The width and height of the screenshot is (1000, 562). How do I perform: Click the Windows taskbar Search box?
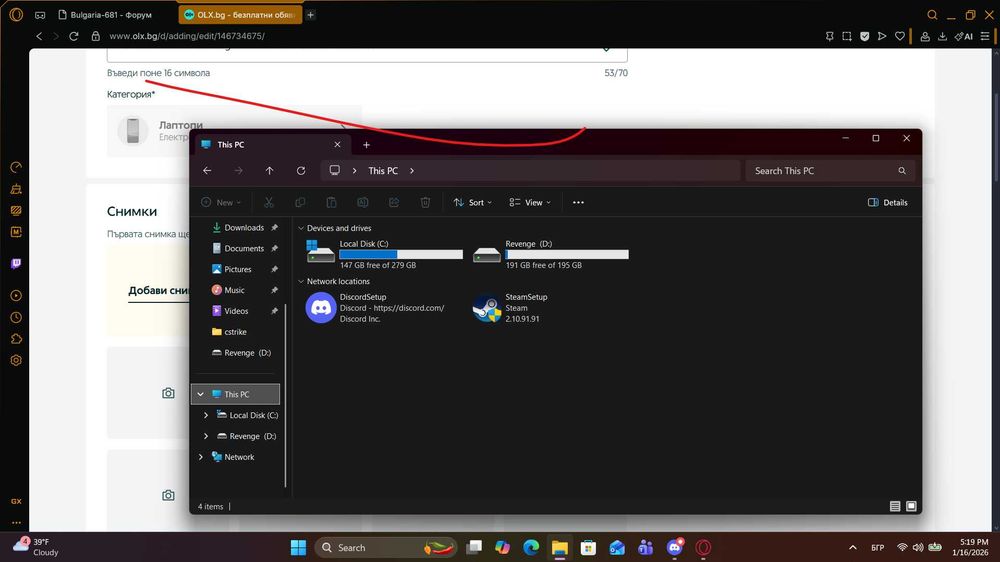pos(385,547)
